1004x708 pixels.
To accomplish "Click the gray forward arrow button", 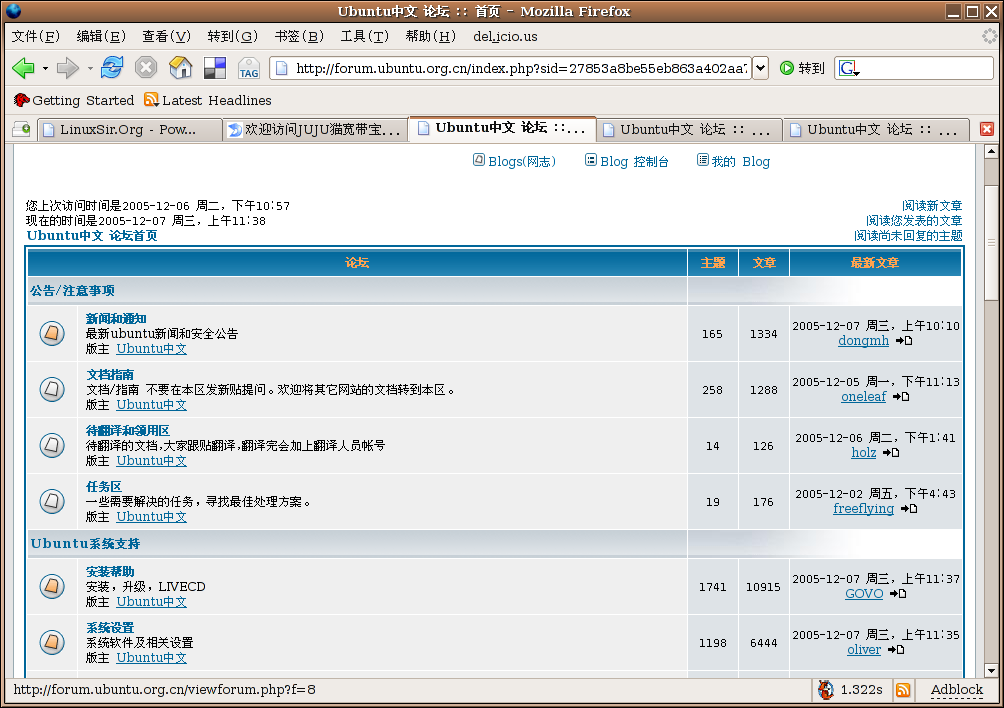I will pos(67,67).
